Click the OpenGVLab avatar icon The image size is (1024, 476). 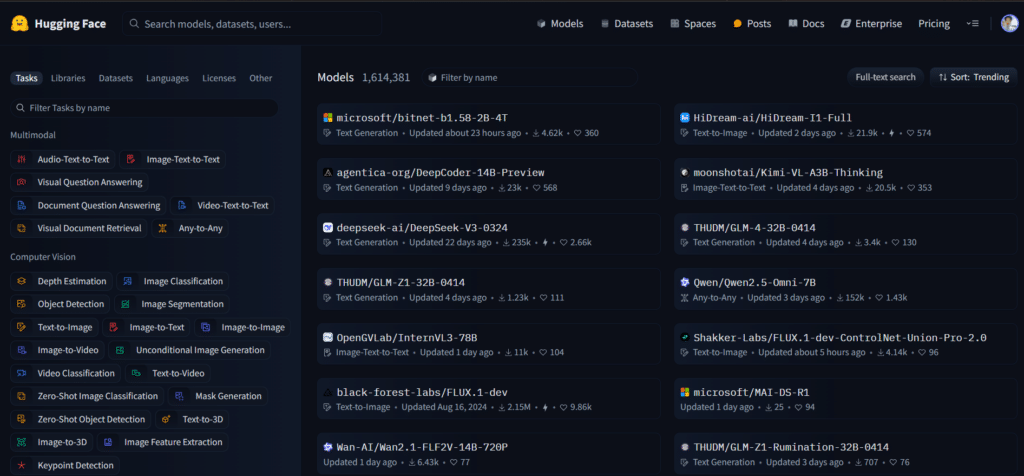click(x=327, y=337)
